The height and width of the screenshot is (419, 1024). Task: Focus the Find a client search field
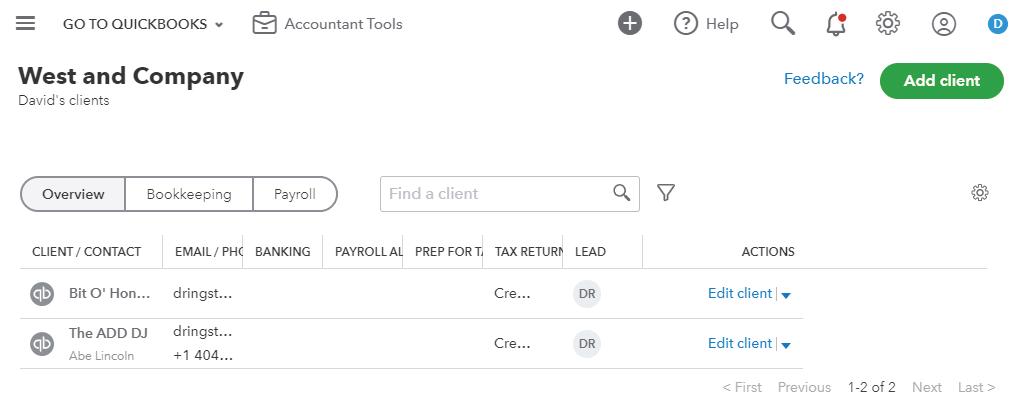pyautogui.click(x=497, y=194)
